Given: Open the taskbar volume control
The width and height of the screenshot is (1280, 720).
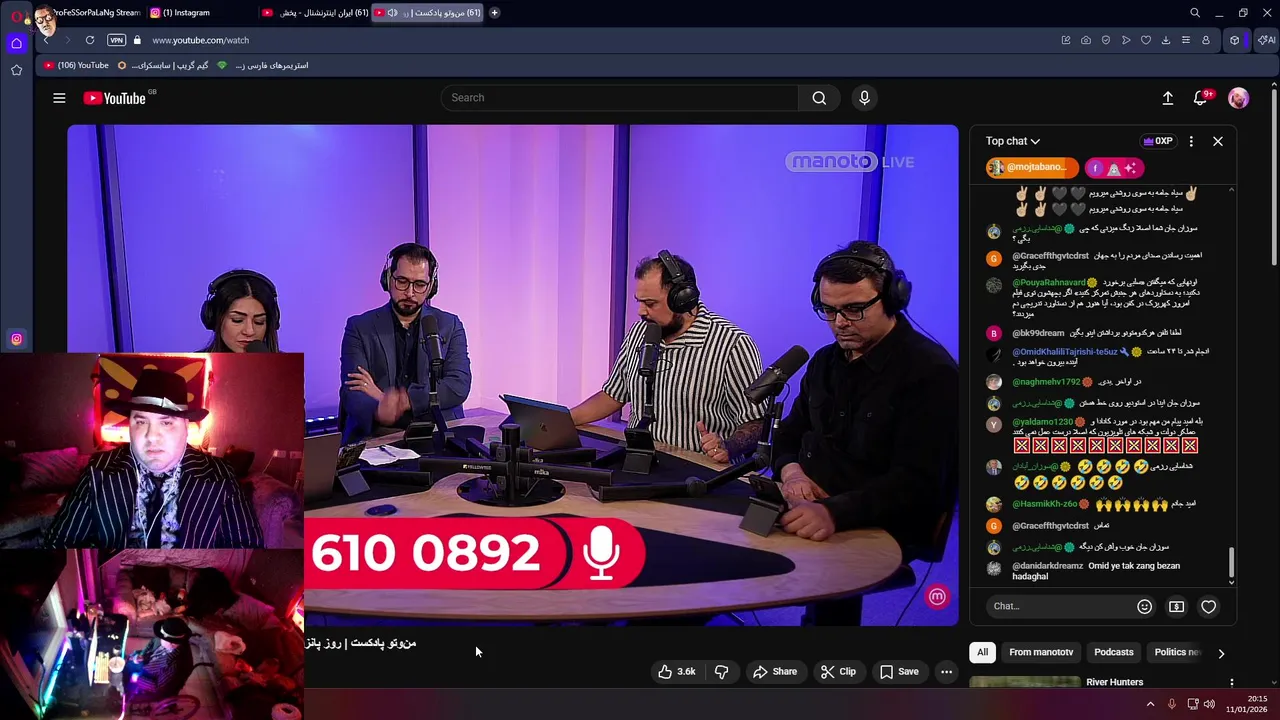Looking at the screenshot, I should click(x=1209, y=704).
